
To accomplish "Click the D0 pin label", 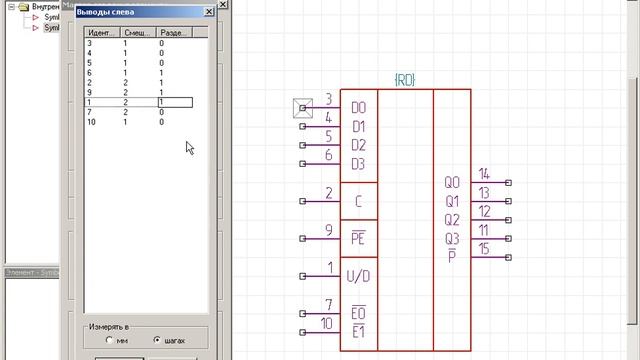I will (x=358, y=108).
